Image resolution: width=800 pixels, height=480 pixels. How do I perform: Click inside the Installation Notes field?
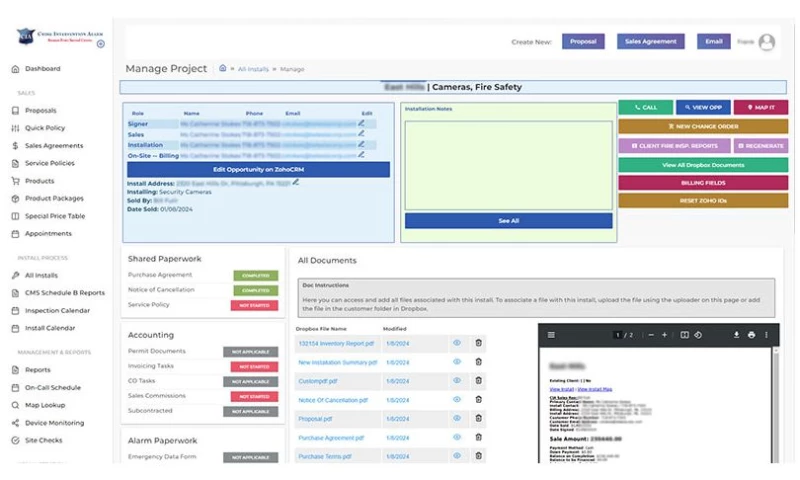[508, 165]
